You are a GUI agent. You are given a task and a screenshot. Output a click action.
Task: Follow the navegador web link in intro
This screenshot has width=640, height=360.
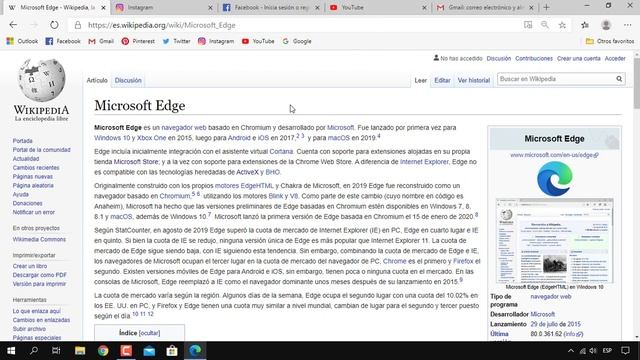click(x=184, y=128)
